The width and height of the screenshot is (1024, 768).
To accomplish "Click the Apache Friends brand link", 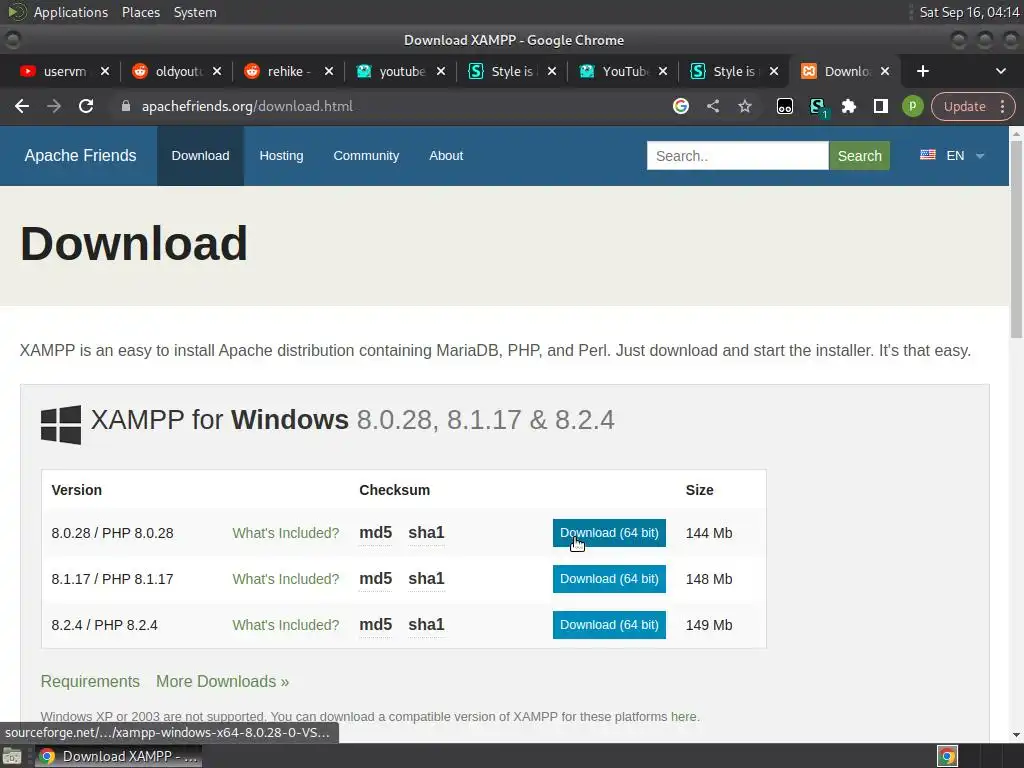I will pos(80,155).
